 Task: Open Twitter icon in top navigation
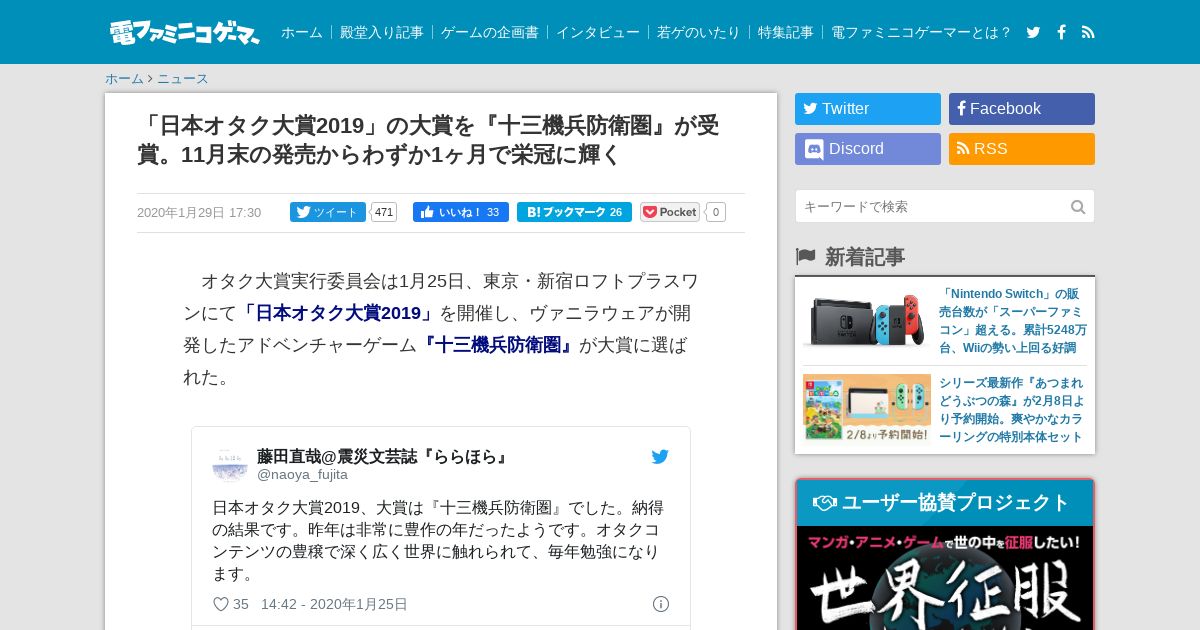(1033, 32)
